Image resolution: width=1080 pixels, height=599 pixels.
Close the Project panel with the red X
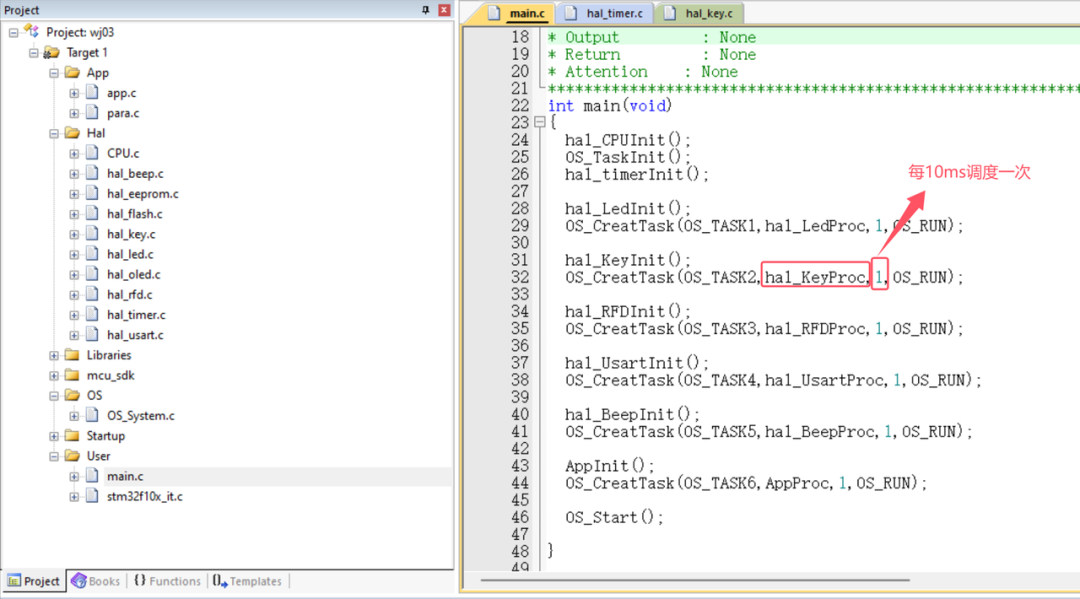[444, 10]
